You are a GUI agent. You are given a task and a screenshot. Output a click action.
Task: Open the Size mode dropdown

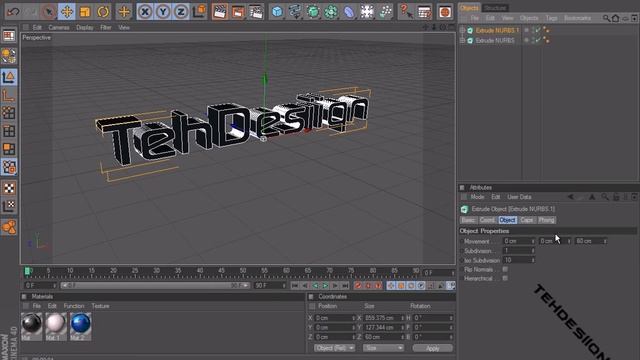(383, 348)
